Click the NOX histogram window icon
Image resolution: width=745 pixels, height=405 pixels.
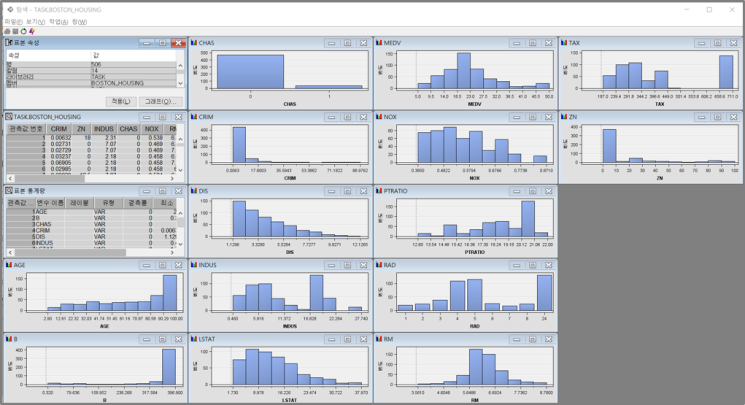click(x=379, y=116)
